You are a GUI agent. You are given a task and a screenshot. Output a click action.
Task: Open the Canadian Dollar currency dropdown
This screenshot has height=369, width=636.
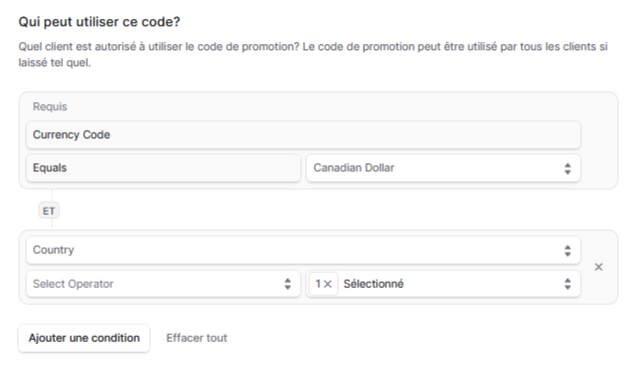click(443, 168)
